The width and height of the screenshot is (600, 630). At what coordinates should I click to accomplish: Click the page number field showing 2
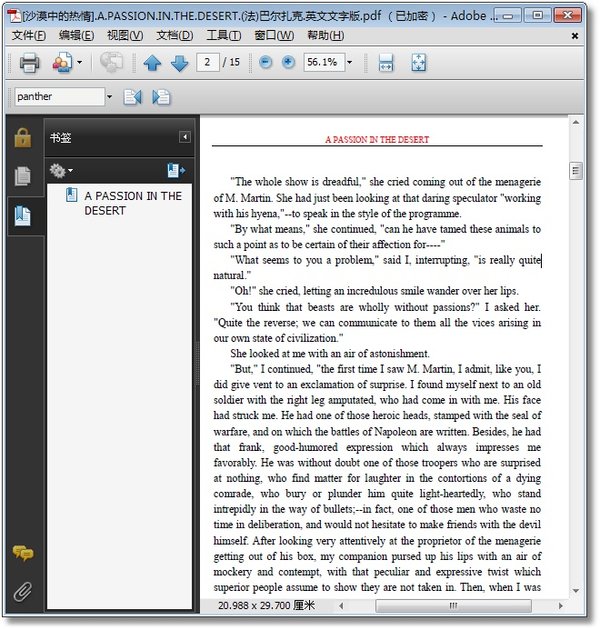(208, 62)
